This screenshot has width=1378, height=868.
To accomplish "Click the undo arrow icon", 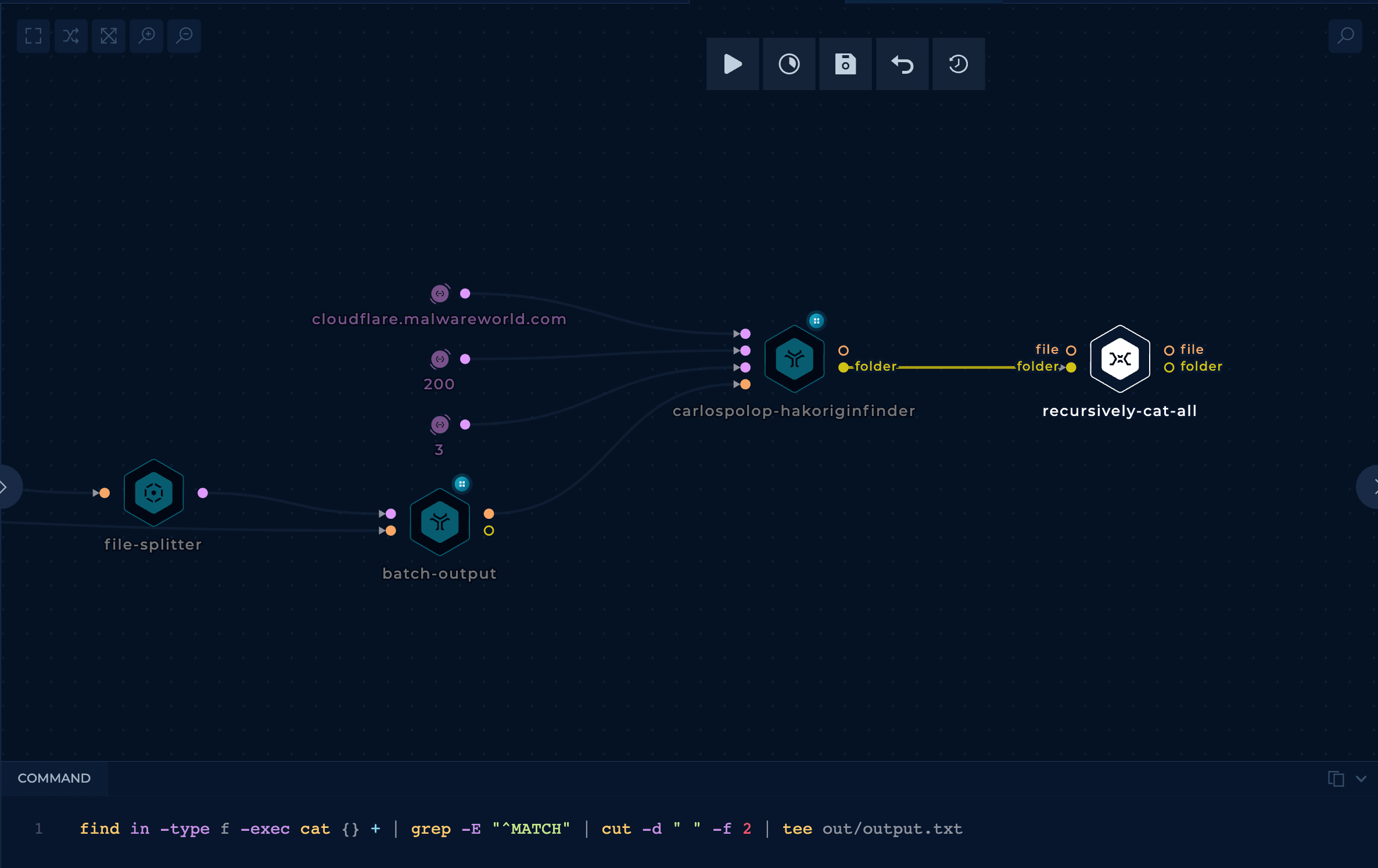I will 902,64.
